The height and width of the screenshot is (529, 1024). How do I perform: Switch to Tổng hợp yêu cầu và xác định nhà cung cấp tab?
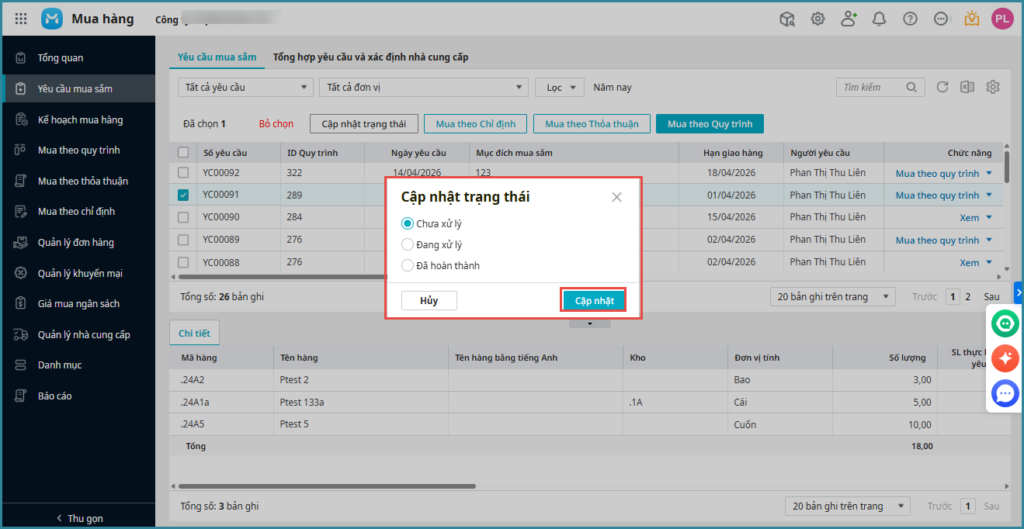point(370,57)
